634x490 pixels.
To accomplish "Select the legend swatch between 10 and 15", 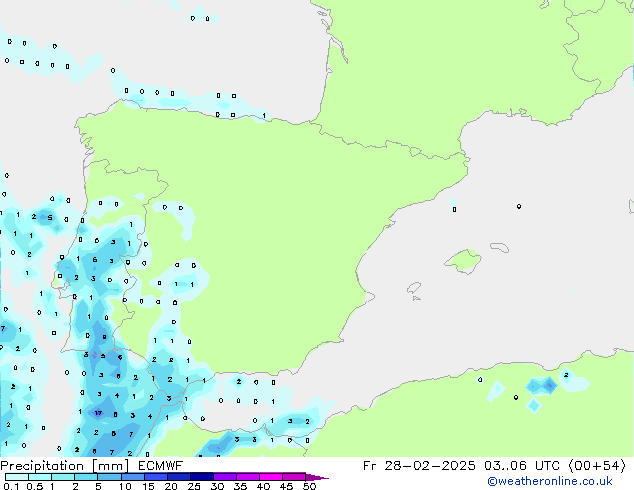I will coord(132,477).
